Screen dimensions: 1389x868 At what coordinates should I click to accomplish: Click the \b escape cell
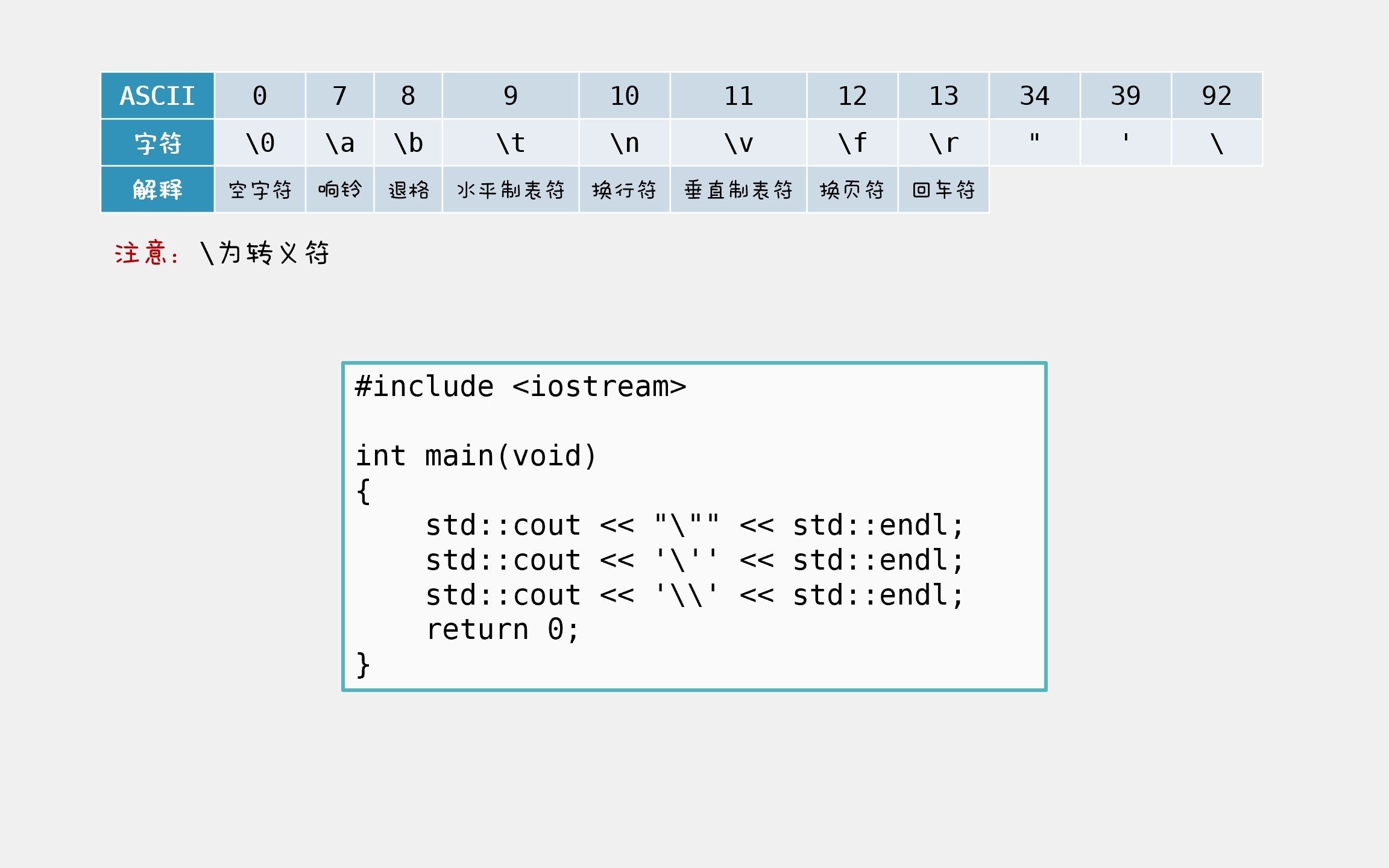tap(408, 143)
